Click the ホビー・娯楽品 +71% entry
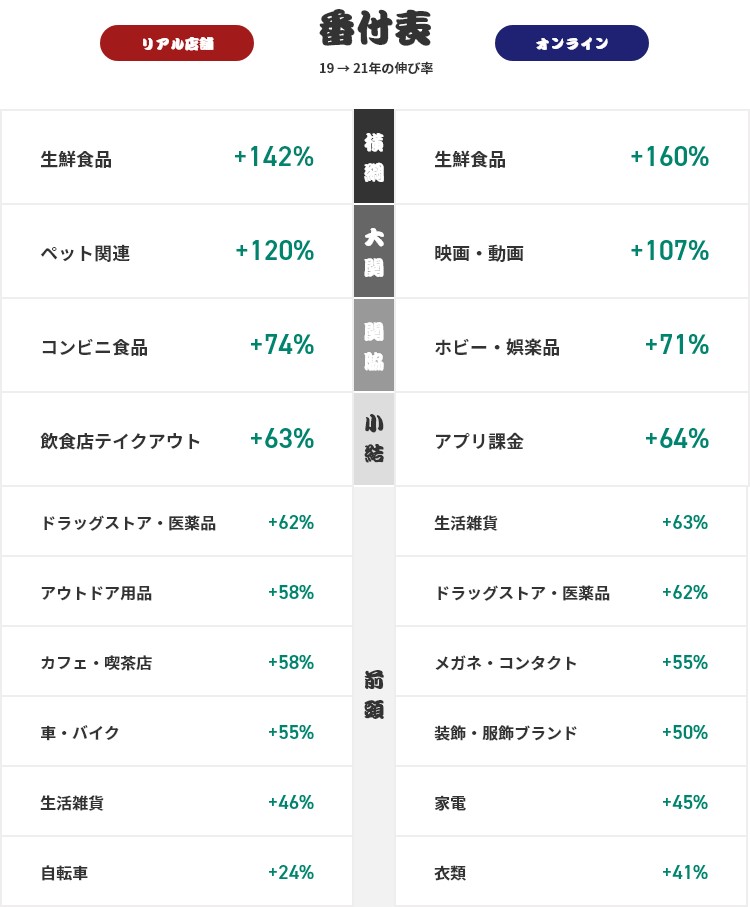Screen dimensions: 750x907 [x=572, y=345]
